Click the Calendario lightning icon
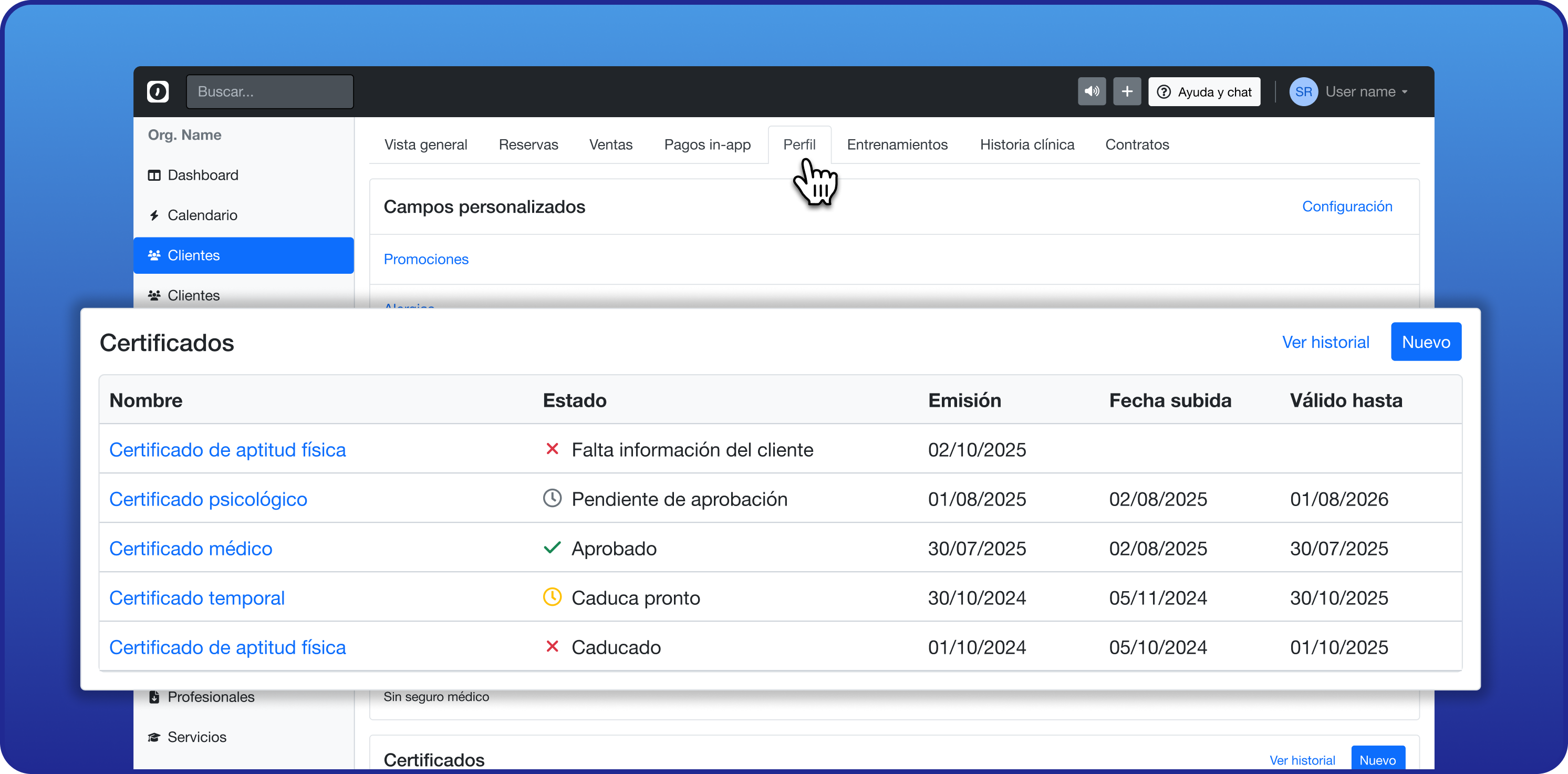Screen dimensions: 1568x774 pos(154,215)
